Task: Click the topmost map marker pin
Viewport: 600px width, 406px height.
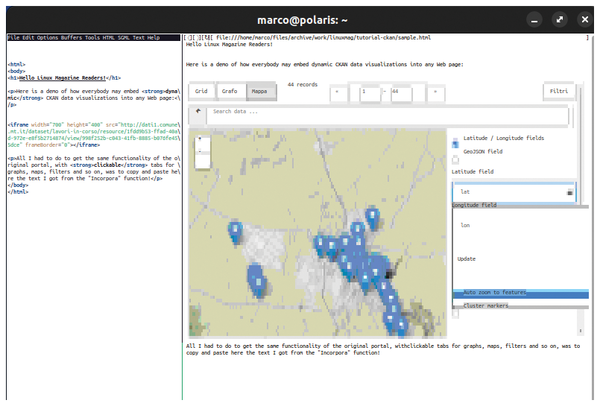Action: click(372, 215)
